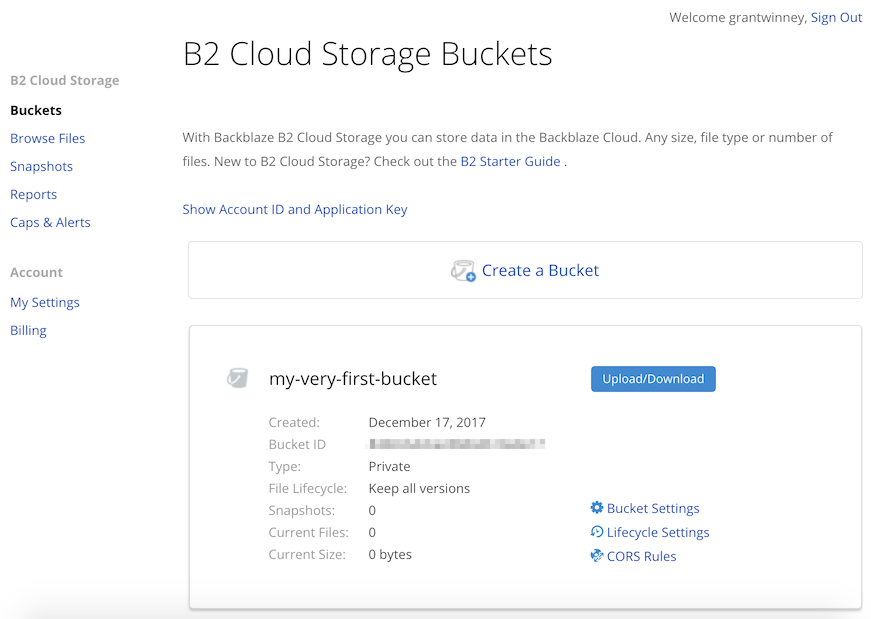Click the B2 Cloud Storage Buckets heading
The width and height of the screenshot is (871, 619).
(x=368, y=54)
